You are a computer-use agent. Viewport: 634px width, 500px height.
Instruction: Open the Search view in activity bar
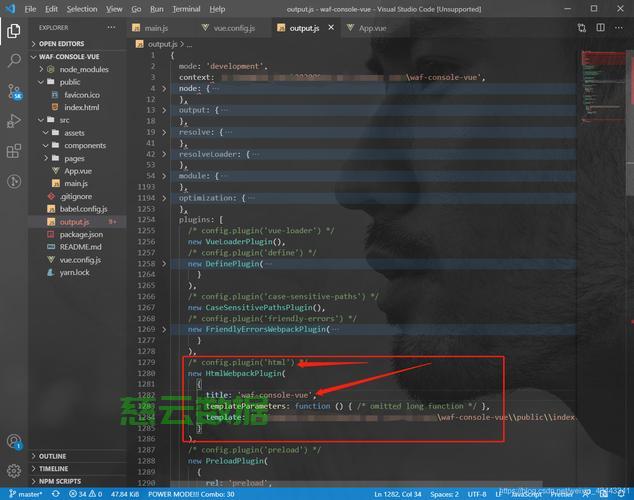[14, 61]
